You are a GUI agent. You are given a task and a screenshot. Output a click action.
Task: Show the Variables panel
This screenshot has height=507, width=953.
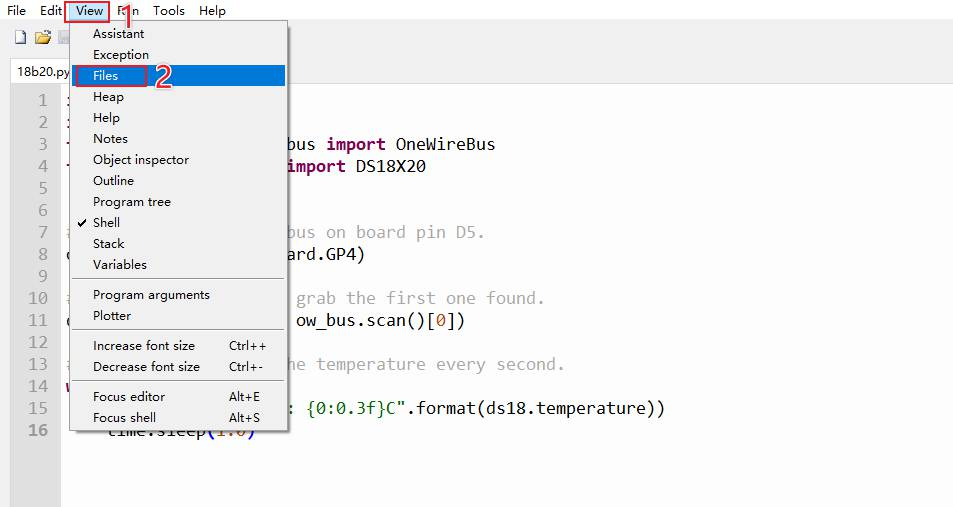pos(119,265)
